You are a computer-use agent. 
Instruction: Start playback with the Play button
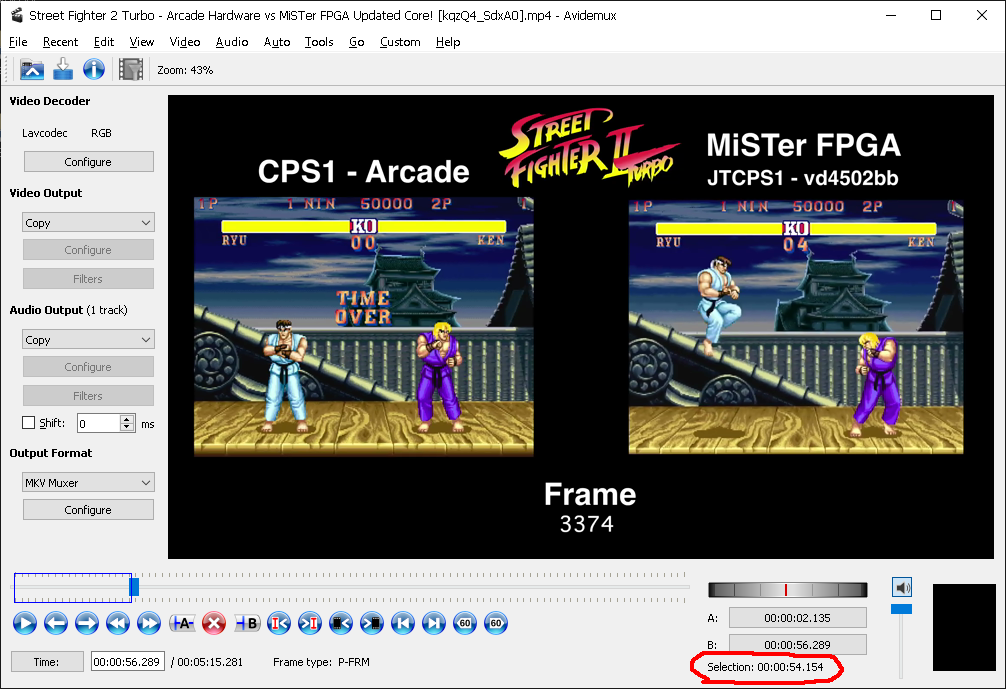[25, 623]
